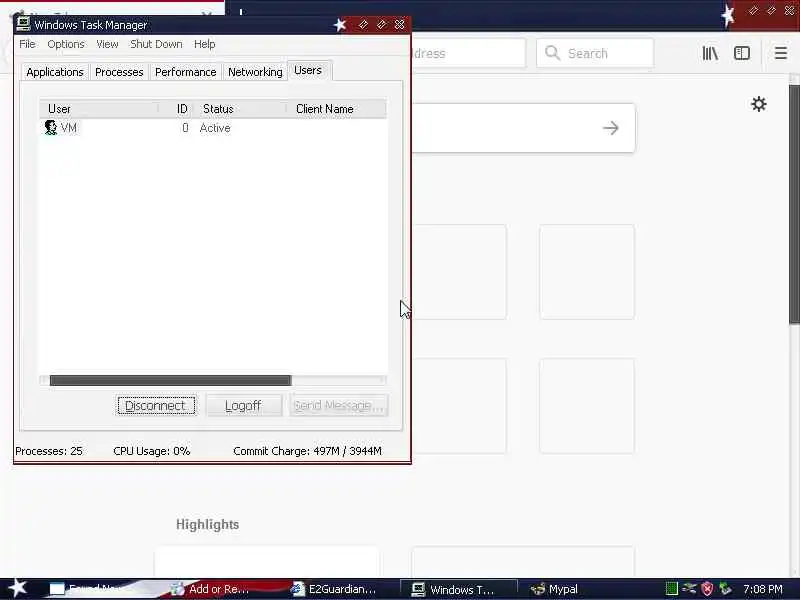Switch to the Networking tab
The image size is (800, 600).
tap(255, 72)
